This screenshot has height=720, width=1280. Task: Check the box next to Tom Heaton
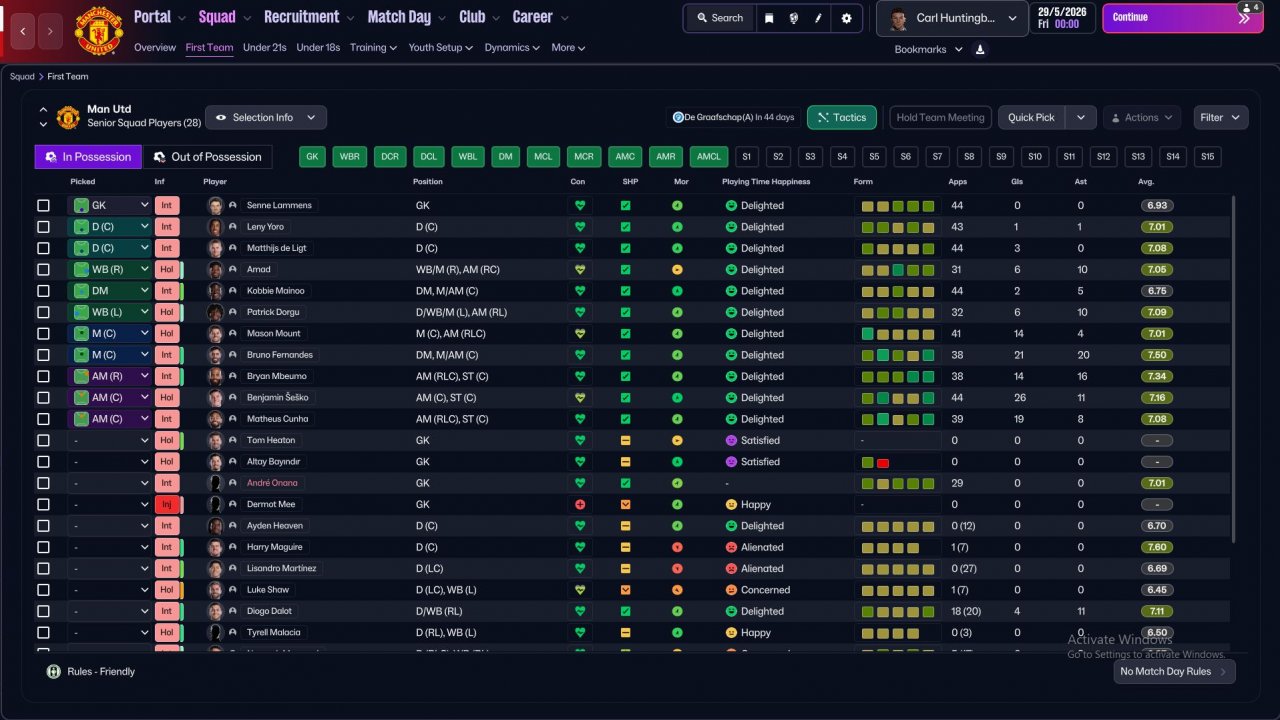click(43, 441)
